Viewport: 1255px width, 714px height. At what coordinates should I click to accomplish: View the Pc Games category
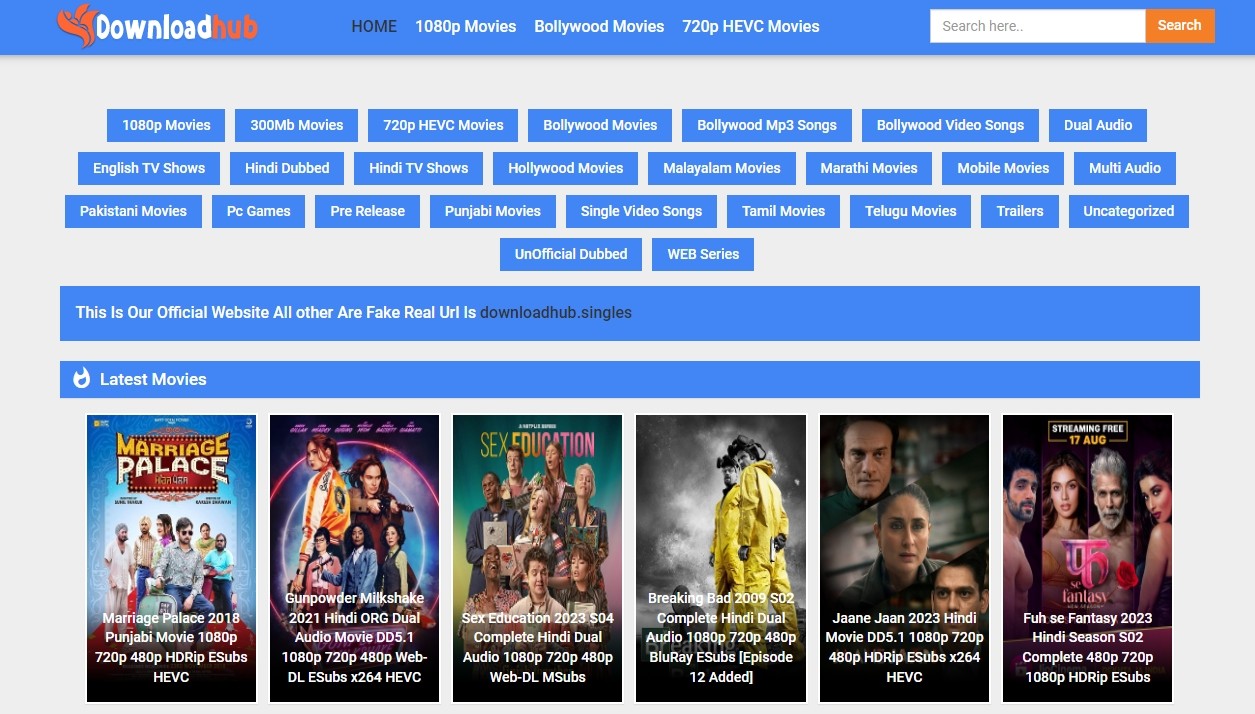click(x=259, y=211)
